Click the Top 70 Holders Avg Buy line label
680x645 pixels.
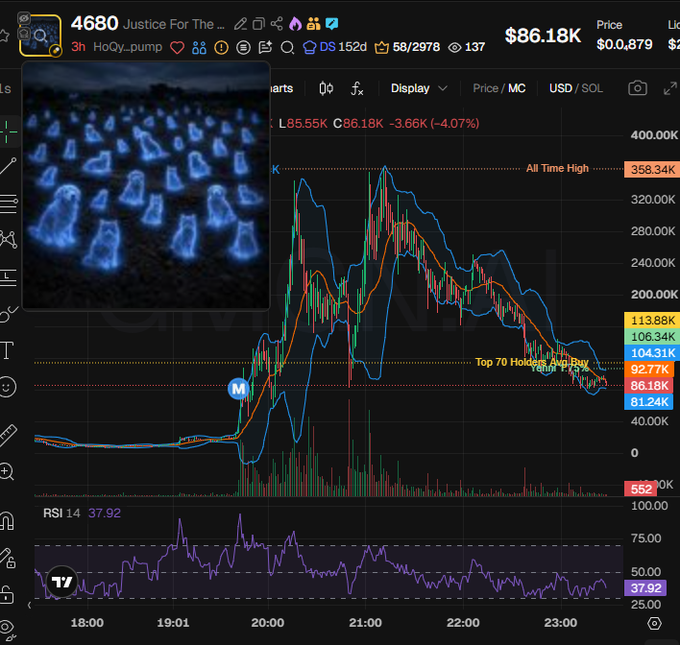click(532, 362)
